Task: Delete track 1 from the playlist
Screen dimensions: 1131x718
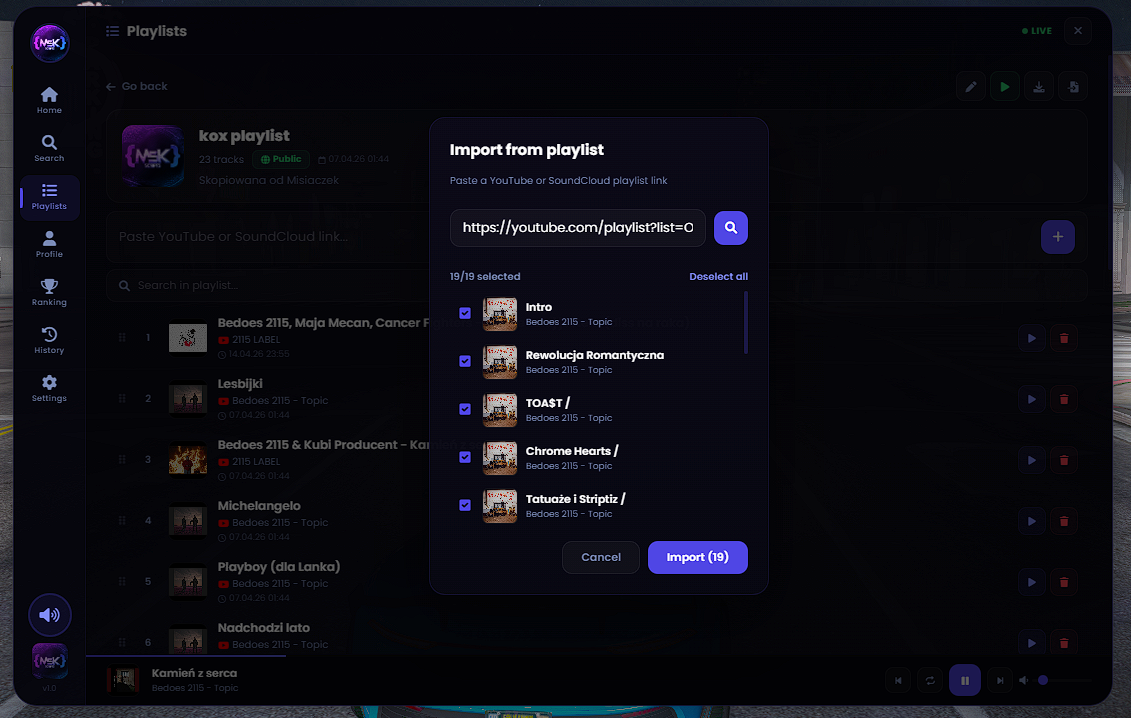Action: tap(1064, 338)
